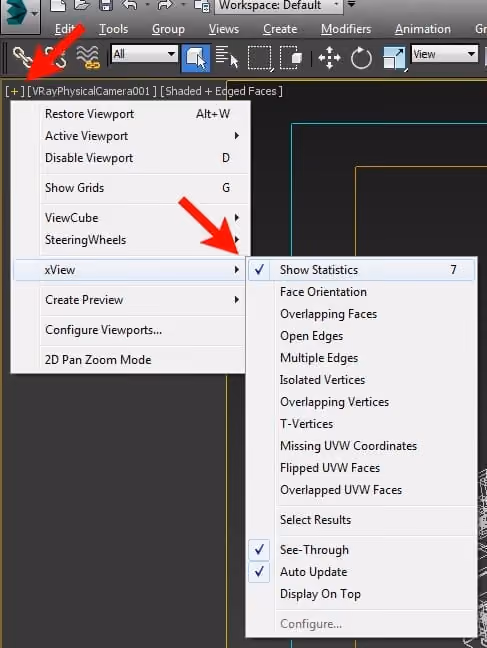This screenshot has width=487, height=648.
Task: Select the Multiple Edges check
Action: click(361, 357)
